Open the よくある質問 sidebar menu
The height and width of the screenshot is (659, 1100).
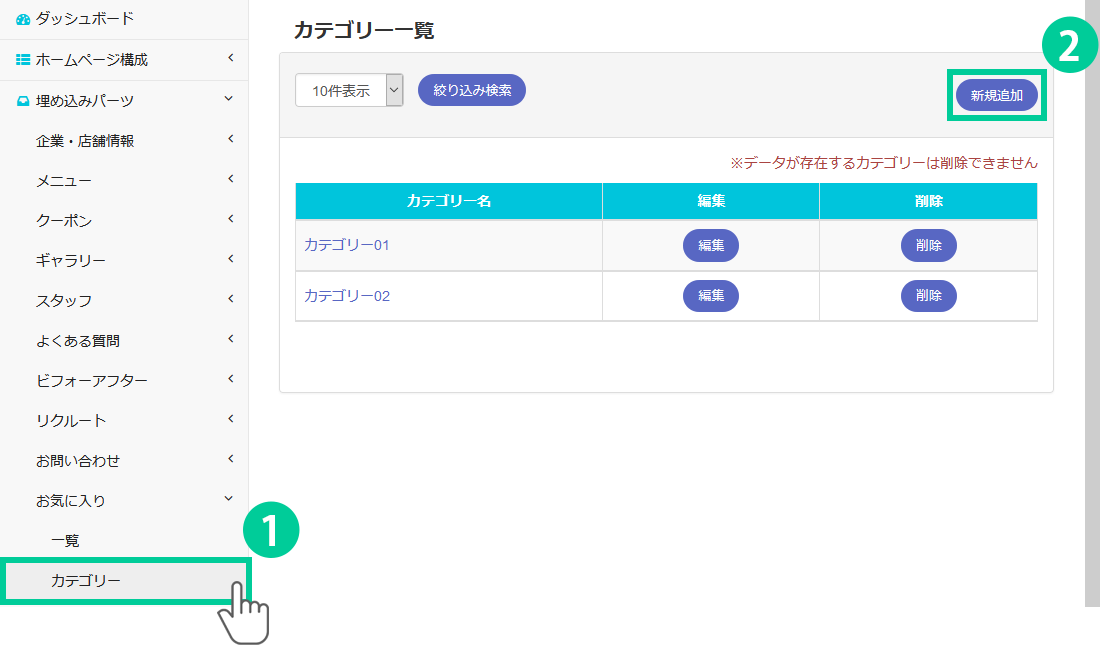(78, 341)
